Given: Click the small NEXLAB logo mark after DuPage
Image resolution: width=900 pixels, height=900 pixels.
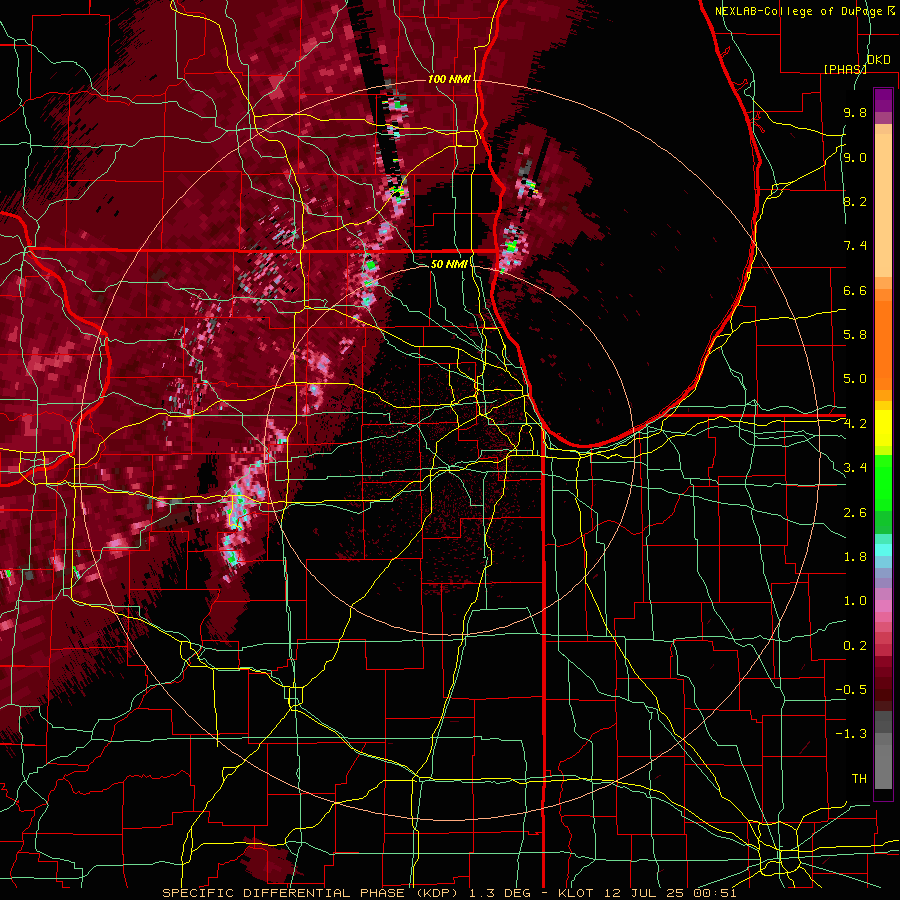Looking at the screenshot, I should click(x=891, y=10).
